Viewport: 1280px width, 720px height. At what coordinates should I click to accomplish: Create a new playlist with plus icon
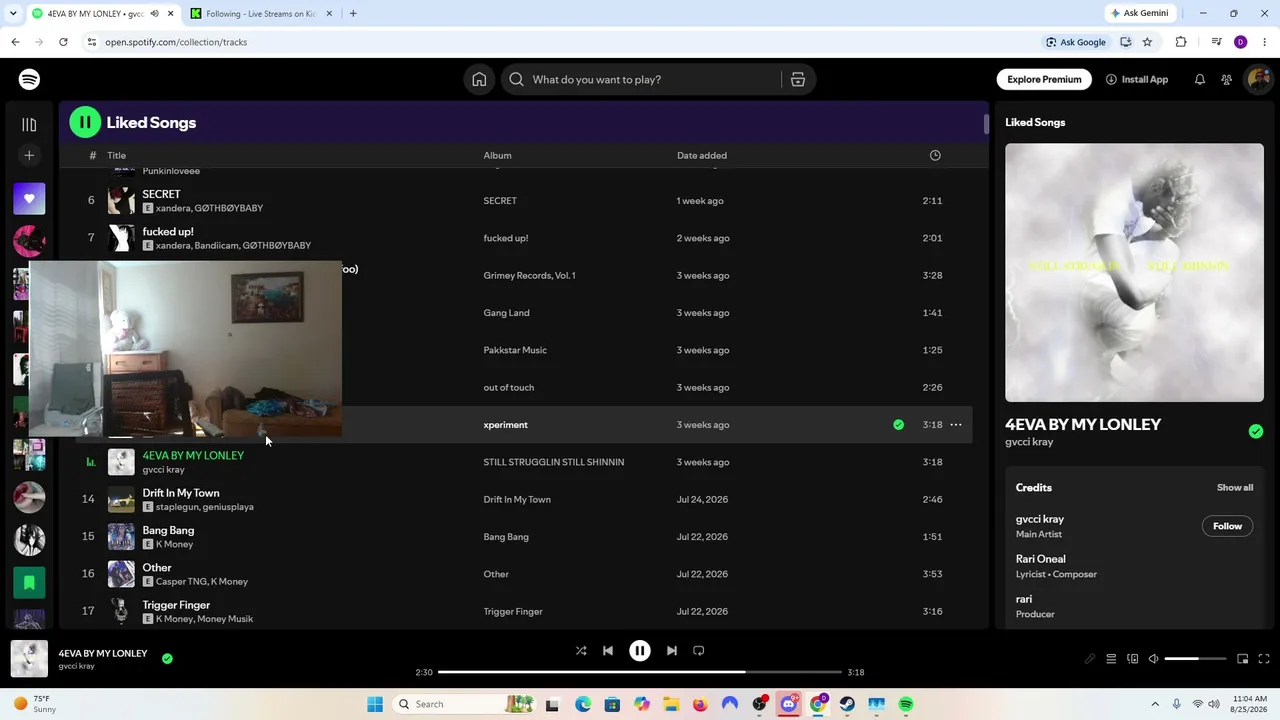point(29,156)
